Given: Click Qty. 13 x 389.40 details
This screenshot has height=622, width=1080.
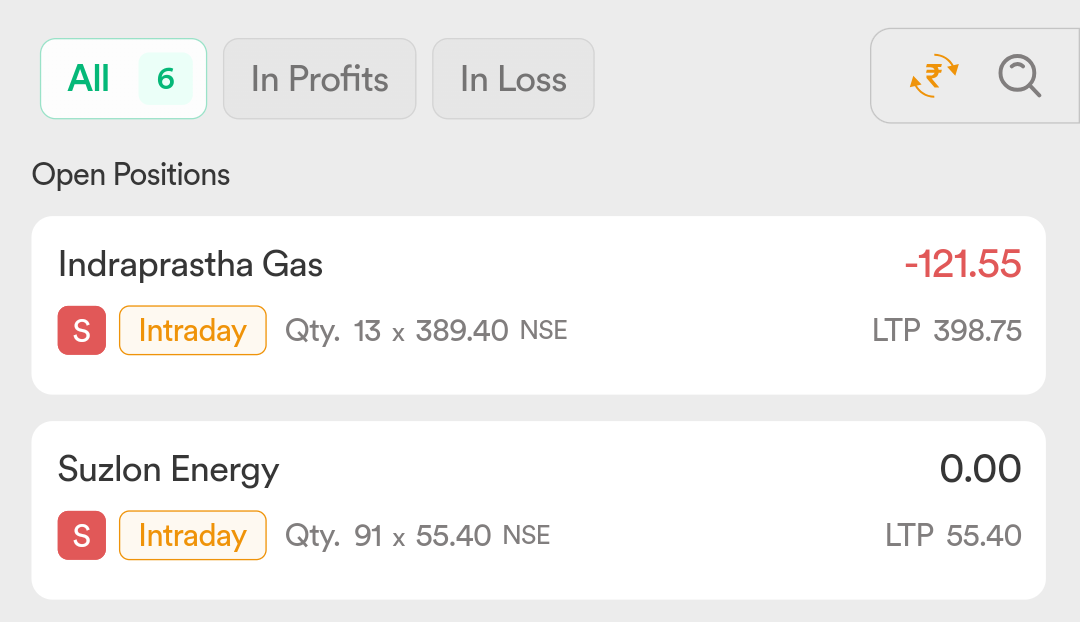Looking at the screenshot, I should pyautogui.click(x=397, y=331).
